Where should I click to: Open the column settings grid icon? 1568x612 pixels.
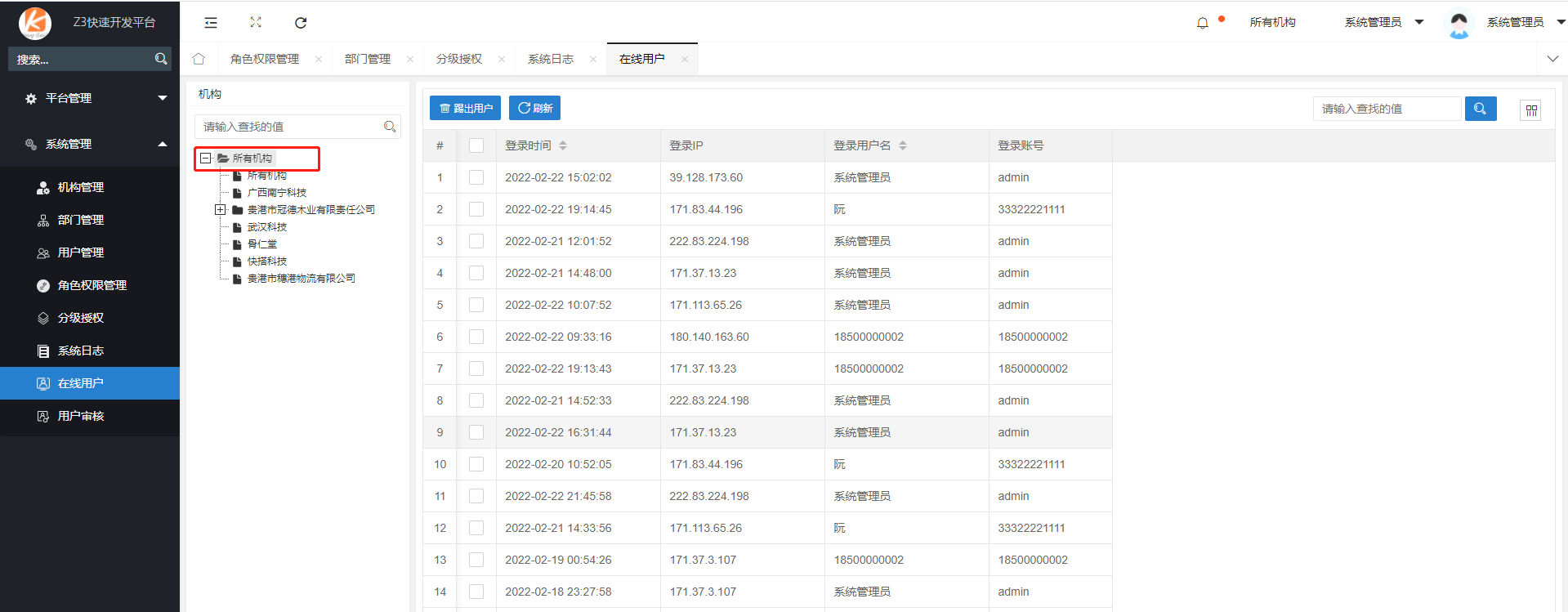click(1530, 109)
